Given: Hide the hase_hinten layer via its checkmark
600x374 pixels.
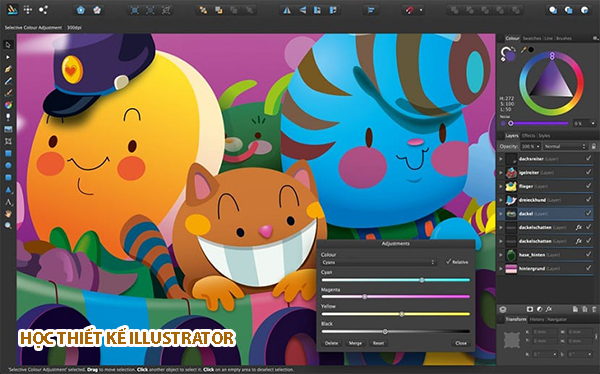Looking at the screenshot, I should pyautogui.click(x=588, y=255).
